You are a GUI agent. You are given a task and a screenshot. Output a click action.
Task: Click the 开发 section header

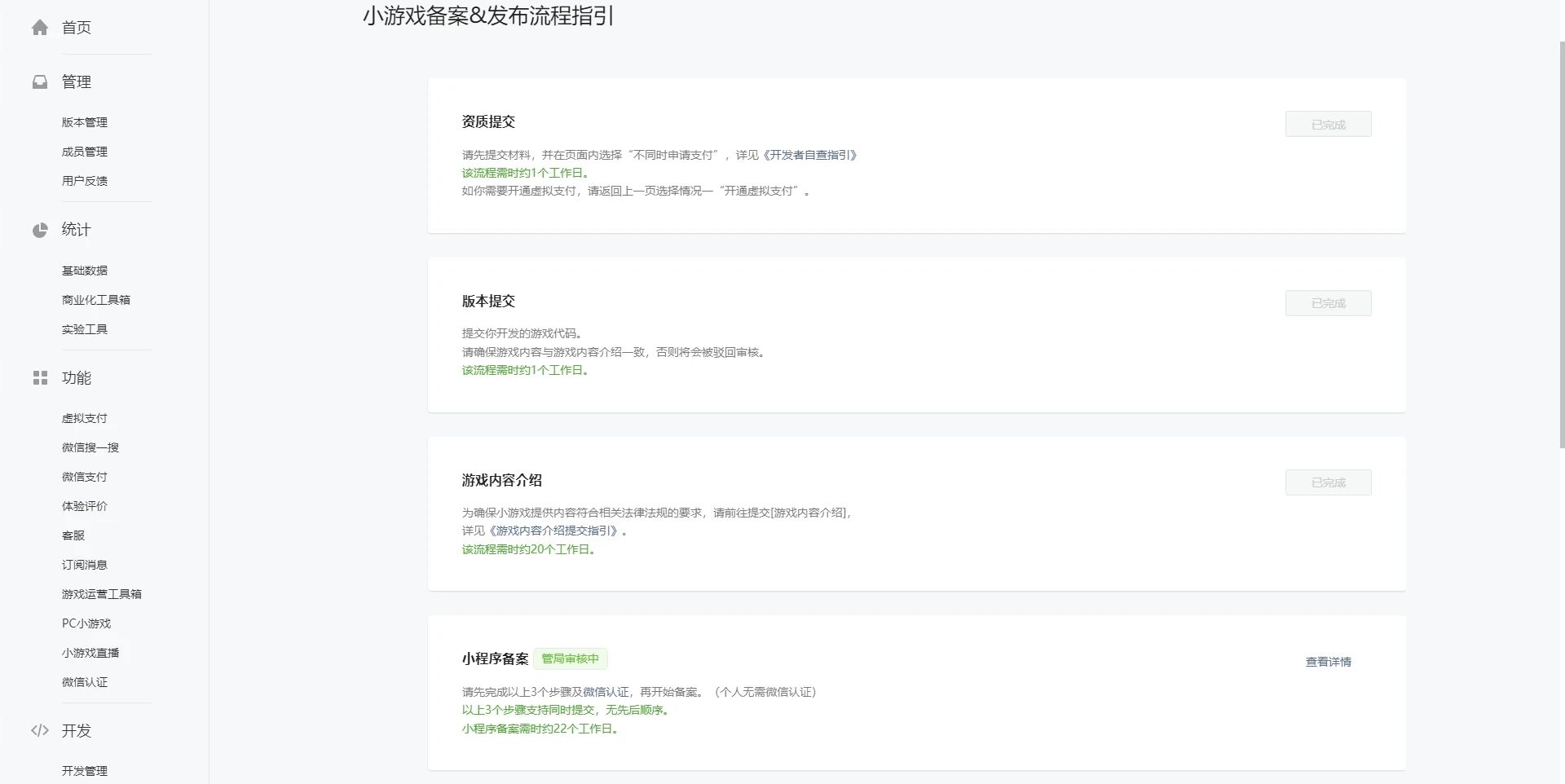tap(77, 731)
